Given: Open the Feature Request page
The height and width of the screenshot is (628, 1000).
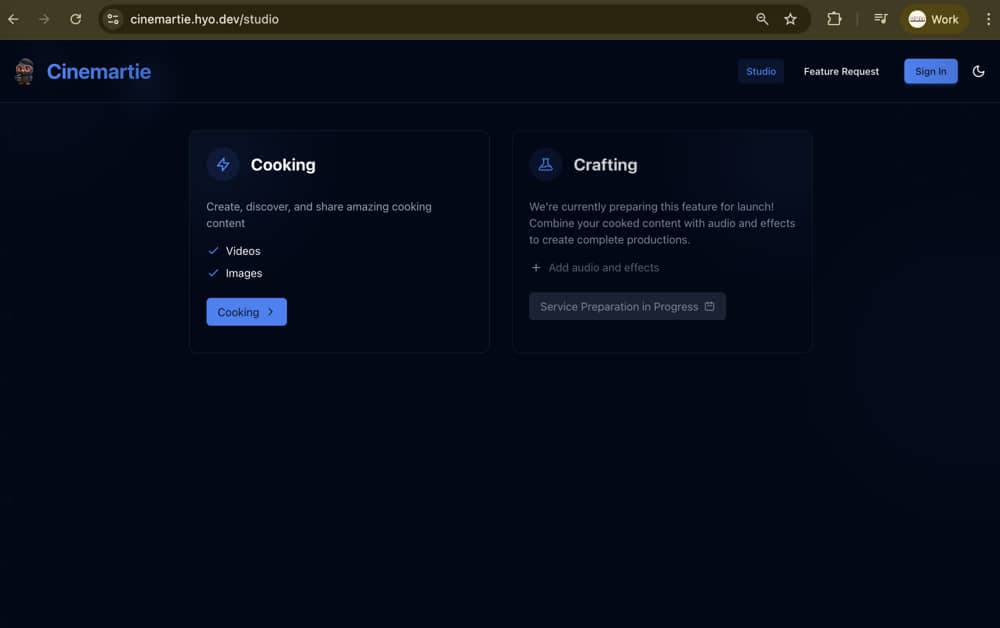Looking at the screenshot, I should pyautogui.click(x=841, y=71).
